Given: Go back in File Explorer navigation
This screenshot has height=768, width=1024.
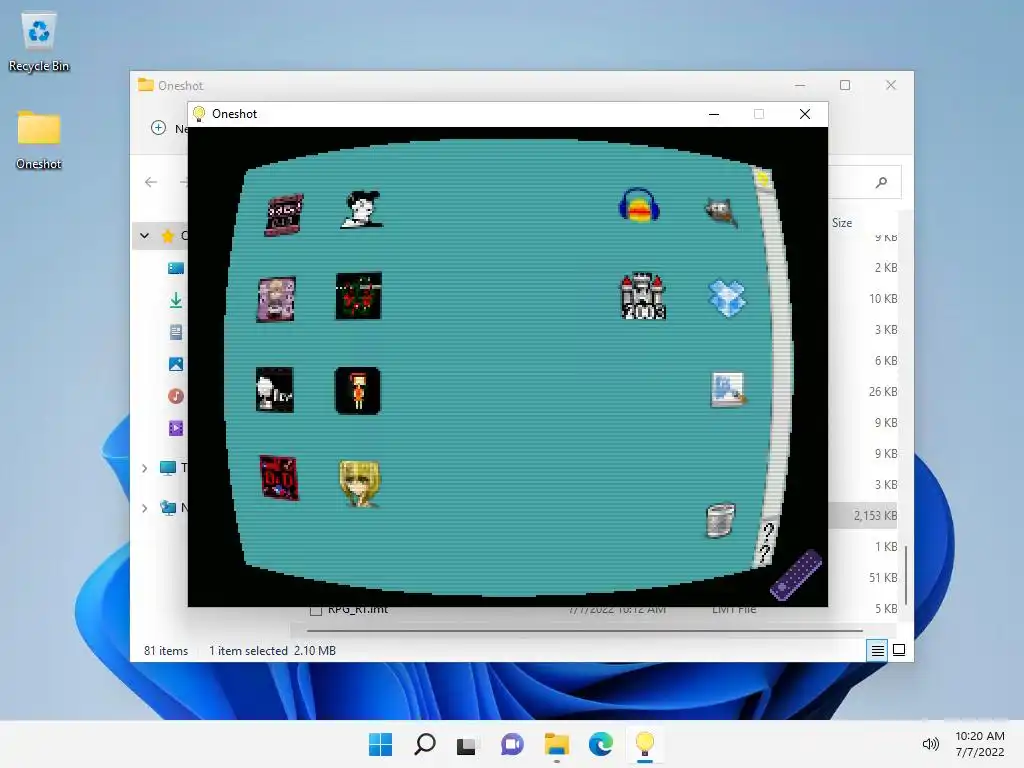Looking at the screenshot, I should (x=151, y=182).
